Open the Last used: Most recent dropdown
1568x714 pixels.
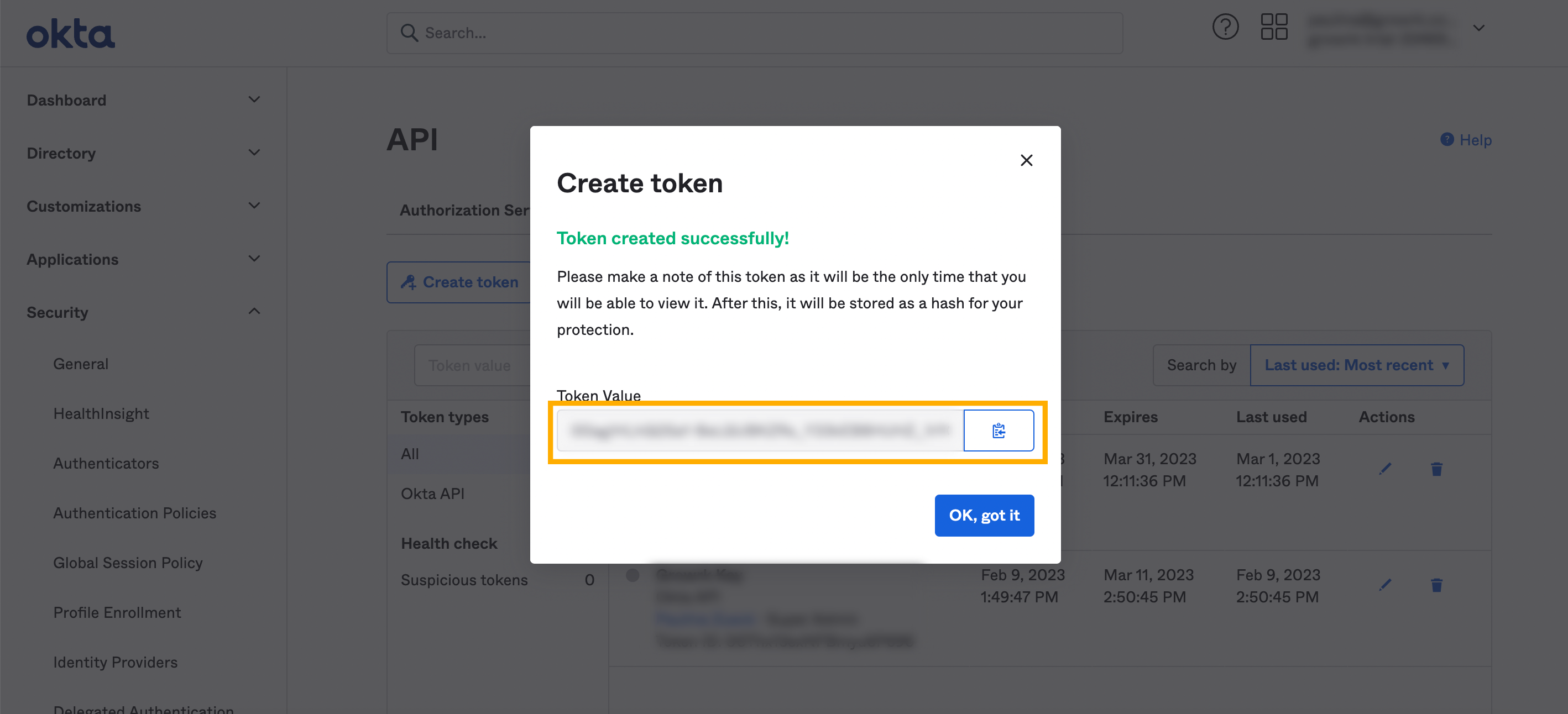click(1356, 365)
